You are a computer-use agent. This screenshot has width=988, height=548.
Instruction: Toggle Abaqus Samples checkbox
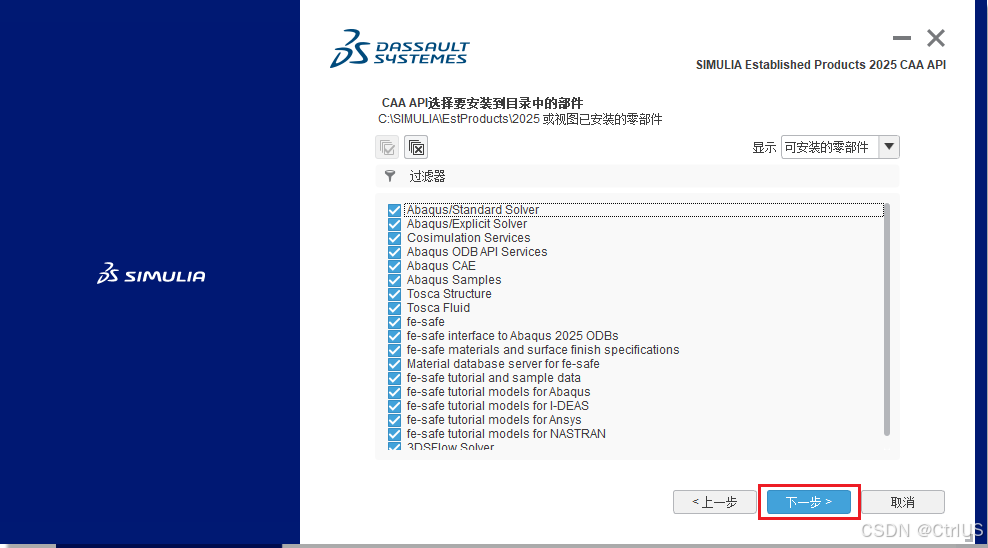tap(394, 280)
